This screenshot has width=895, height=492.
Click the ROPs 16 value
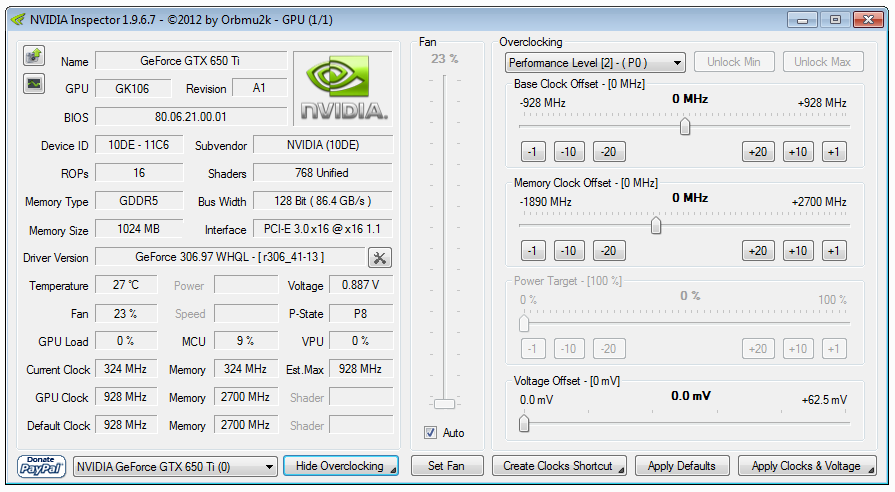click(139, 173)
